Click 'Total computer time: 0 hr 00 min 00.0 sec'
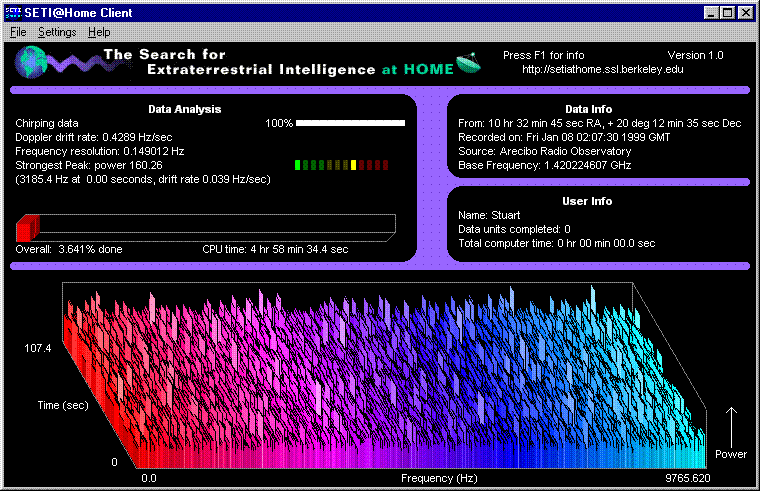Image resolution: width=760 pixels, height=491 pixels. coord(556,243)
